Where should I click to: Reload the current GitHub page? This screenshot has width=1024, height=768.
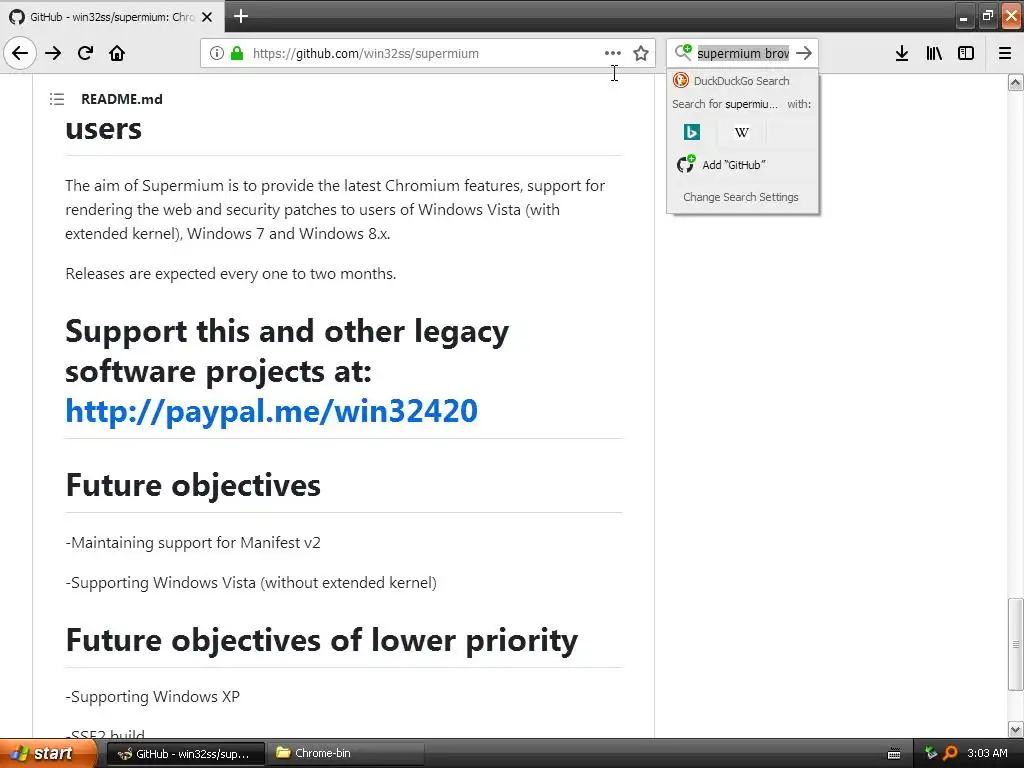click(85, 53)
